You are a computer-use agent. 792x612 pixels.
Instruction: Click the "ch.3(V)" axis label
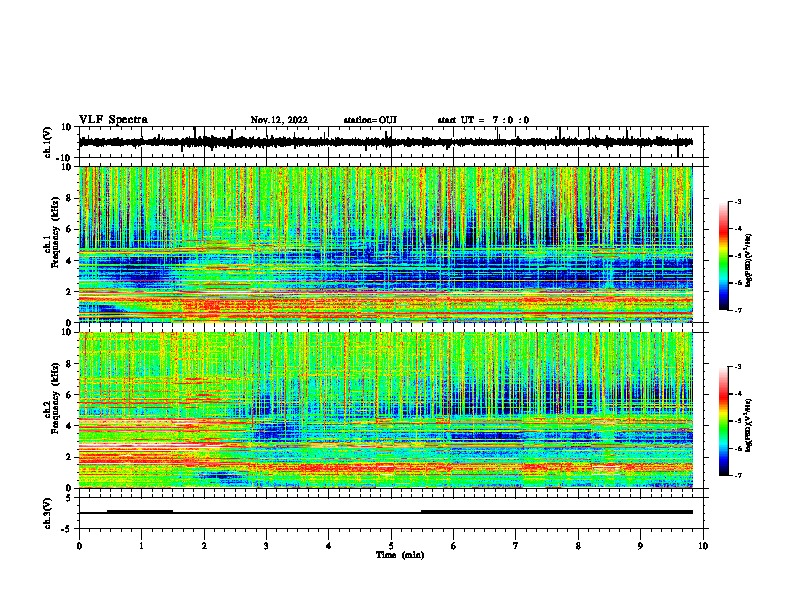click(x=48, y=513)
